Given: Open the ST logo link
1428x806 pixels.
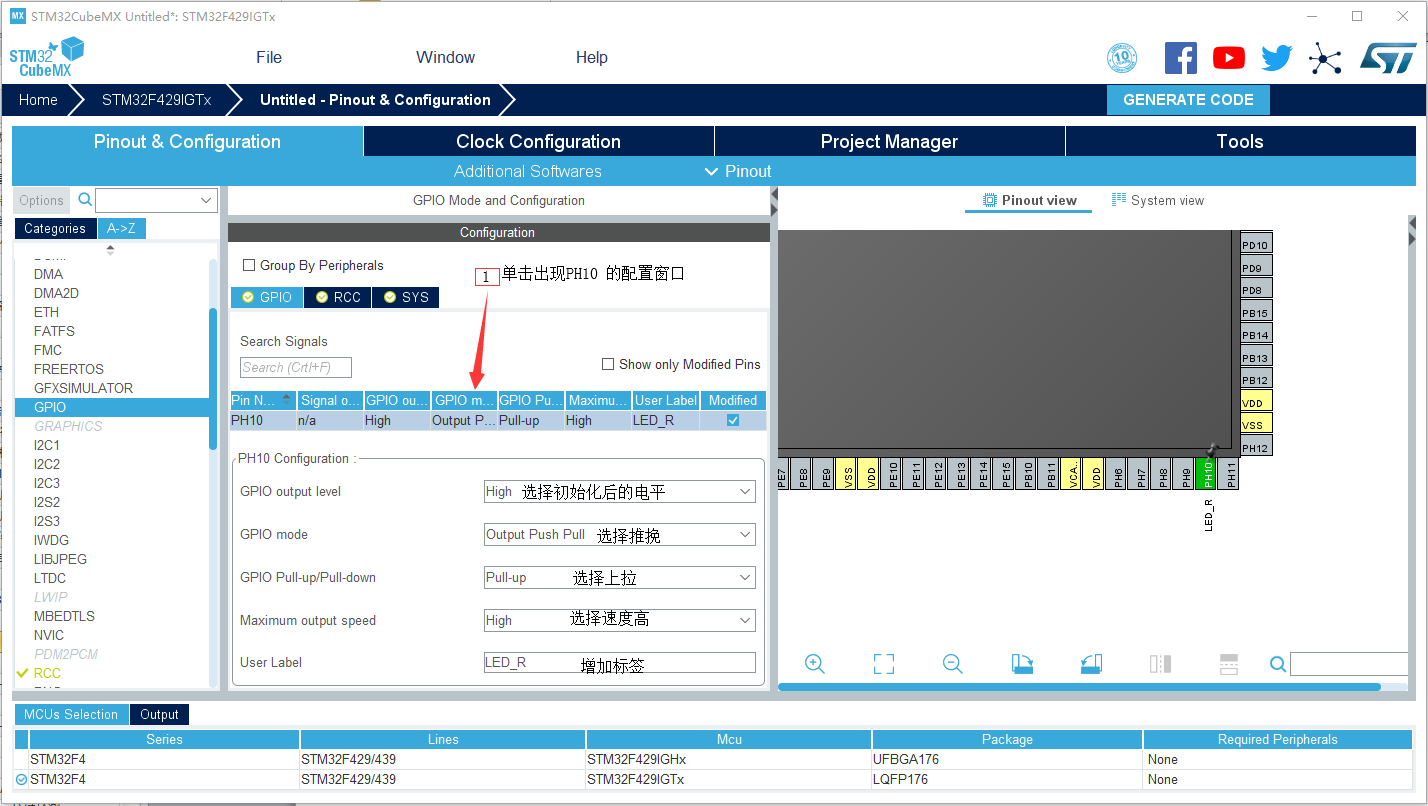Looking at the screenshot, I should pos(1388,58).
